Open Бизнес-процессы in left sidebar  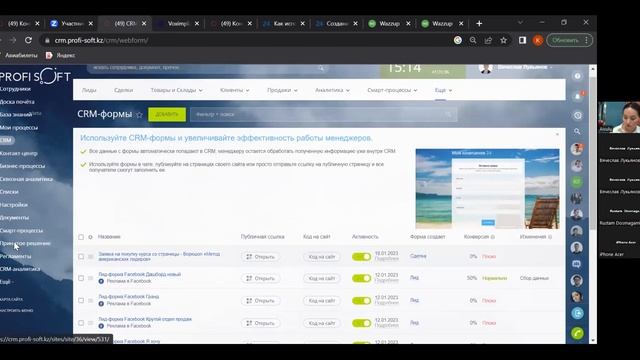pyautogui.click(x=22, y=166)
